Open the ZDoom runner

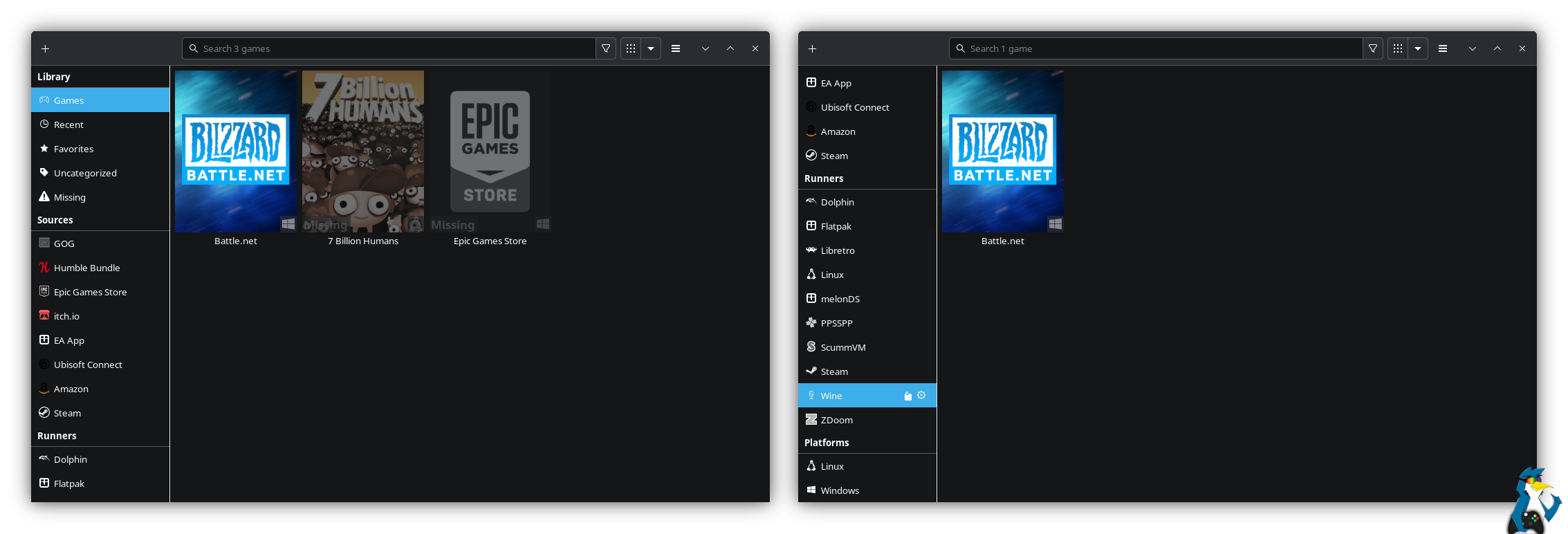tap(836, 420)
